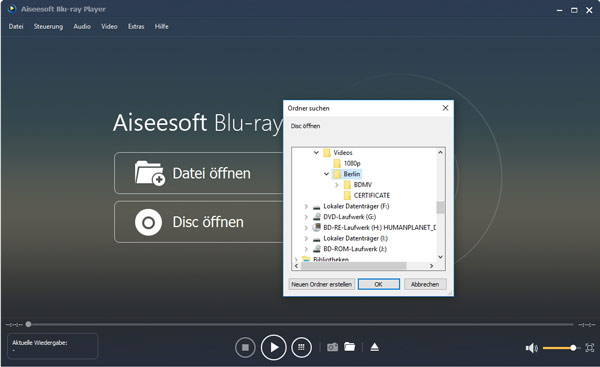
Task: Open the Video menu
Action: click(109, 26)
